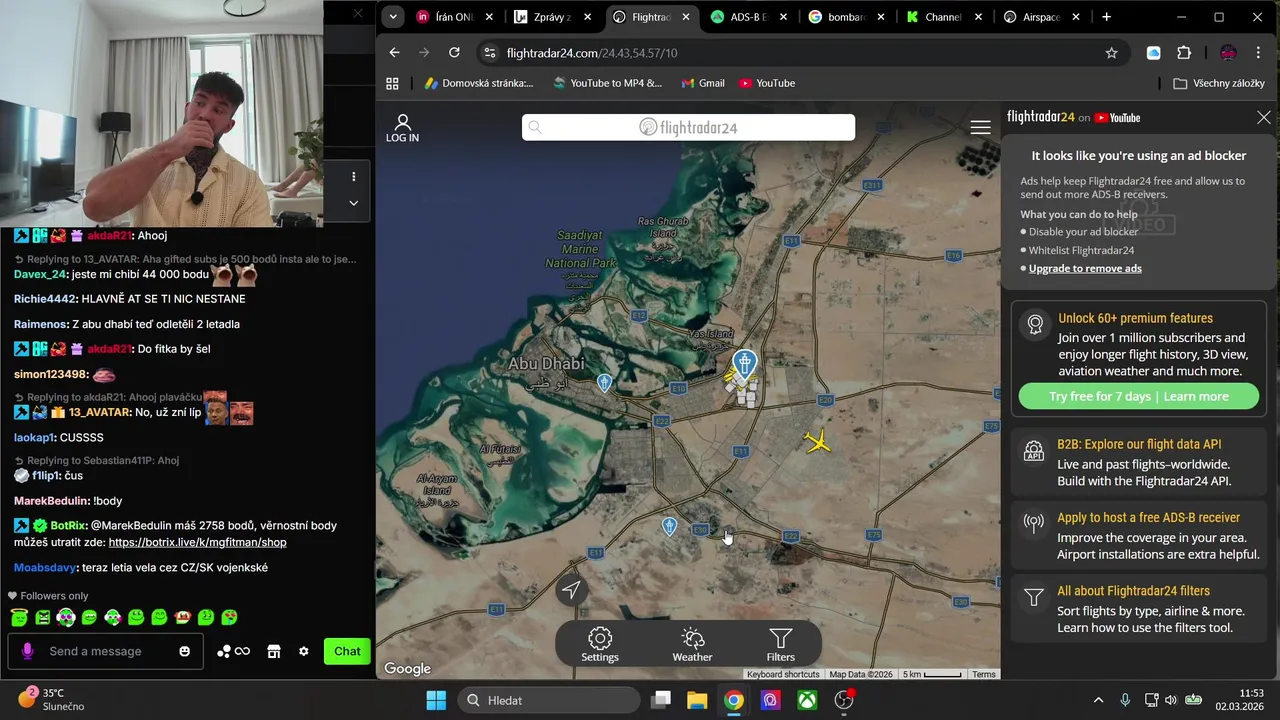Screen dimensions: 1280x720
Task: Go back in browser history
Action: [x=394, y=53]
